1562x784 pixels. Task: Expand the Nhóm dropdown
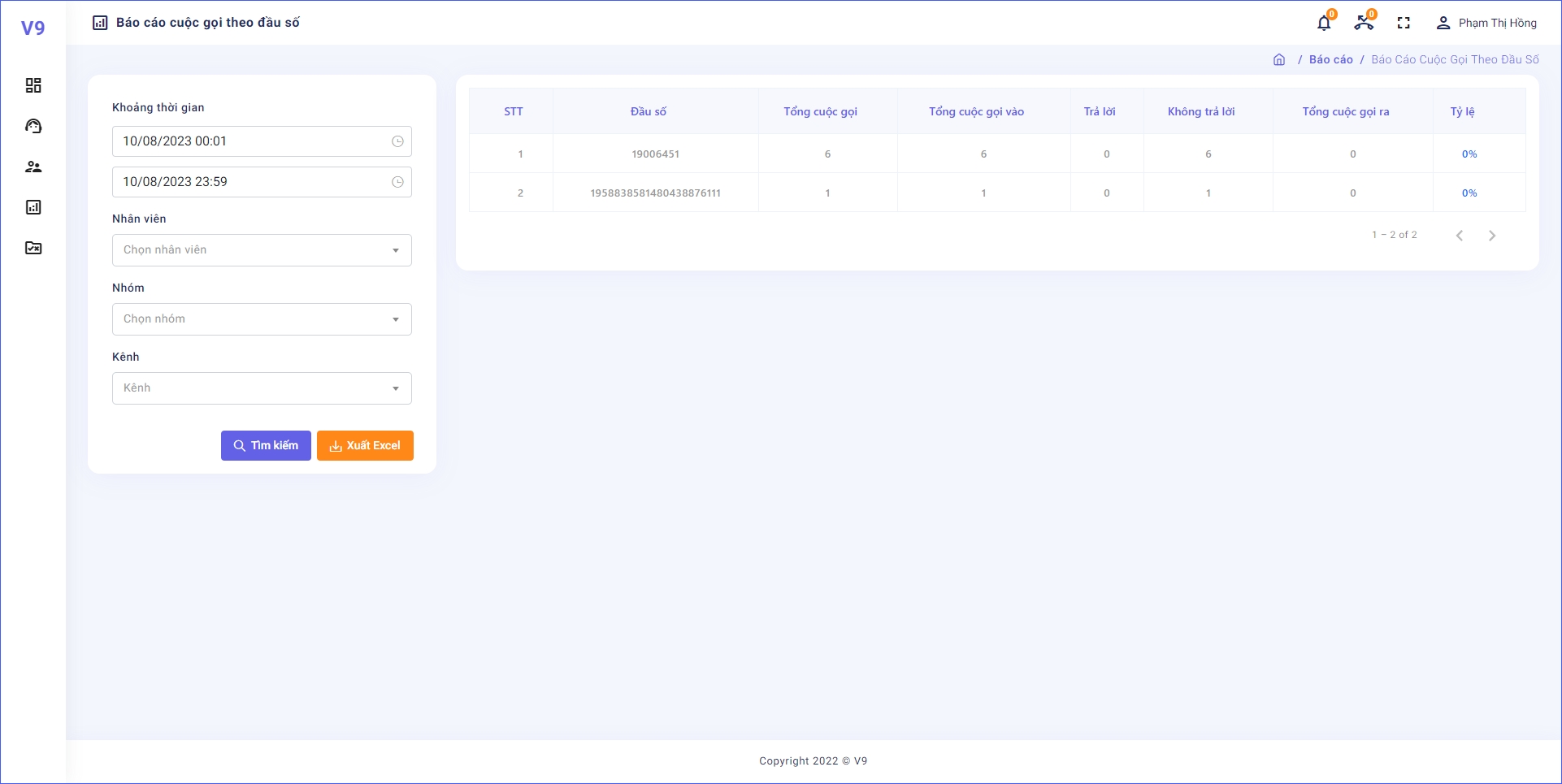[262, 319]
